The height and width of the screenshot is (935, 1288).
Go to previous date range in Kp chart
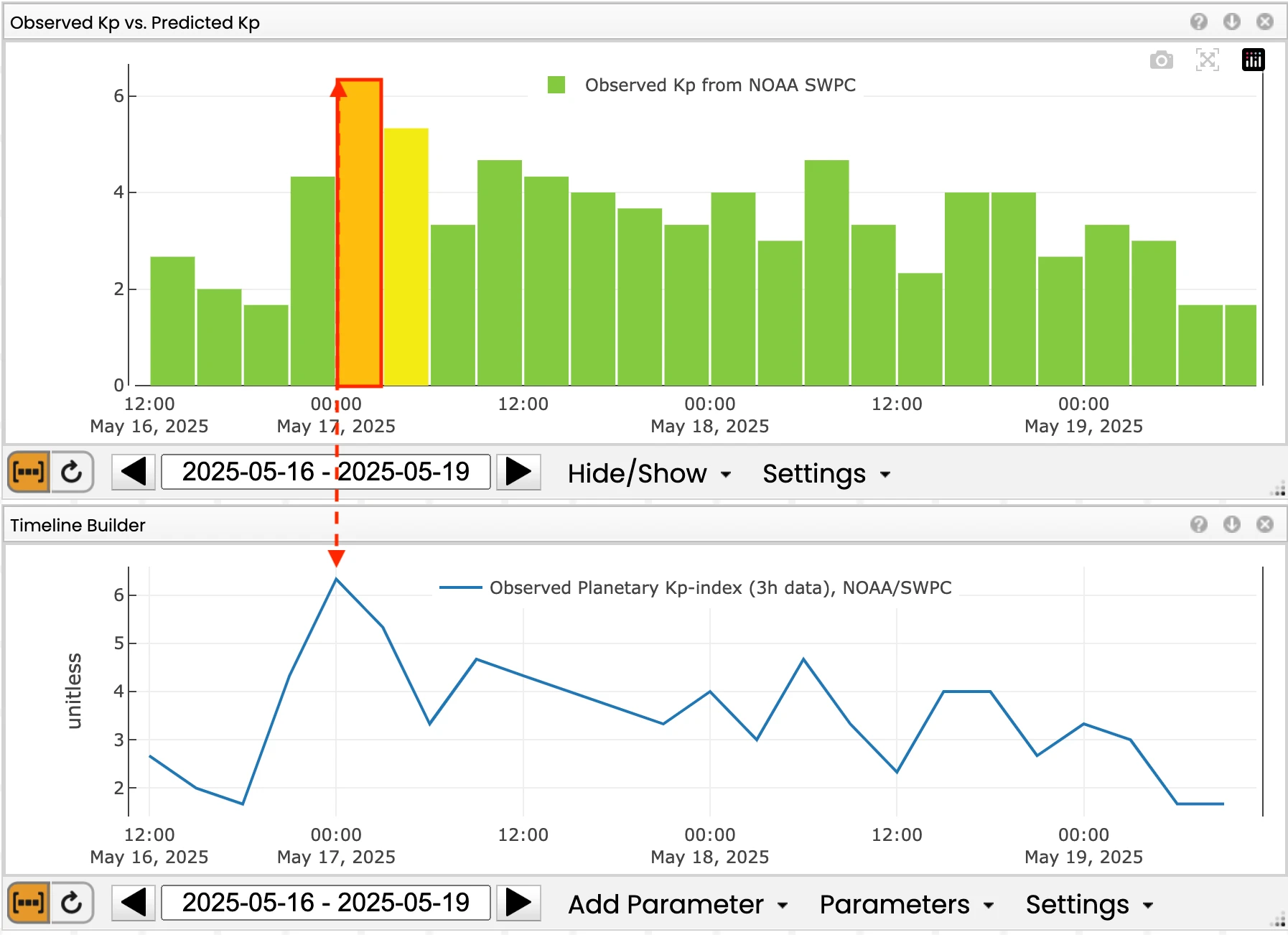pos(134,472)
